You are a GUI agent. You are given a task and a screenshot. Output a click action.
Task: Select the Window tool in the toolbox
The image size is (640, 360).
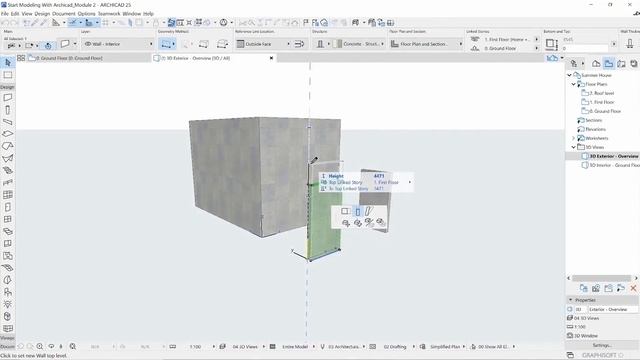(x=8, y=219)
